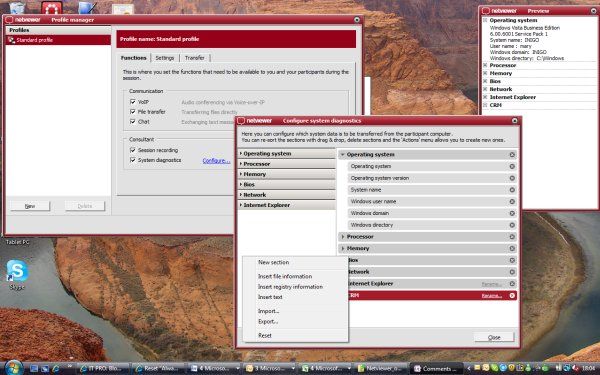Open the IT PRO taskbar button
Screen dimensions: 600x375
coord(103,368)
